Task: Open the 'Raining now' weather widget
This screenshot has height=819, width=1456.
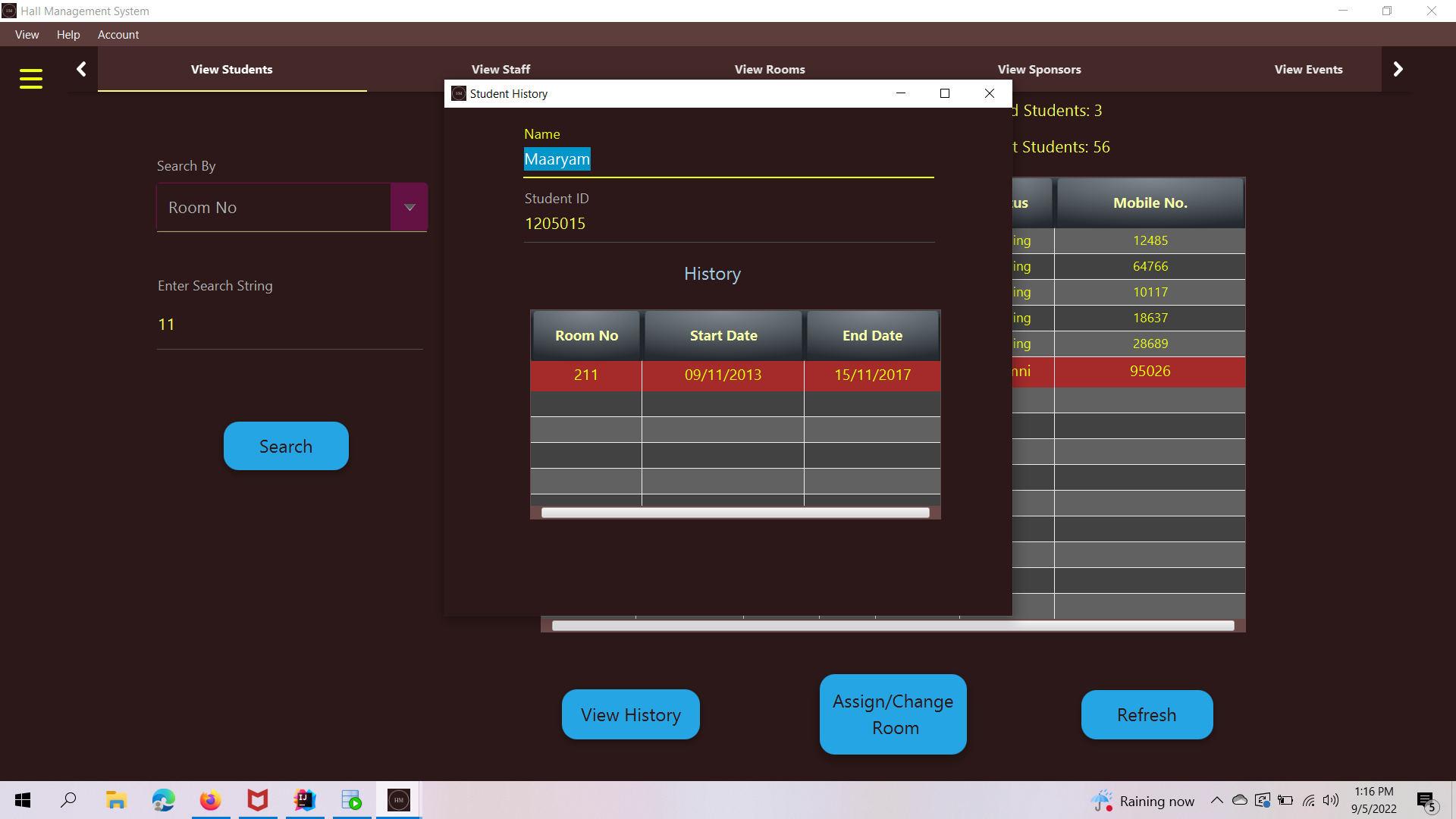Action: pos(1142,800)
